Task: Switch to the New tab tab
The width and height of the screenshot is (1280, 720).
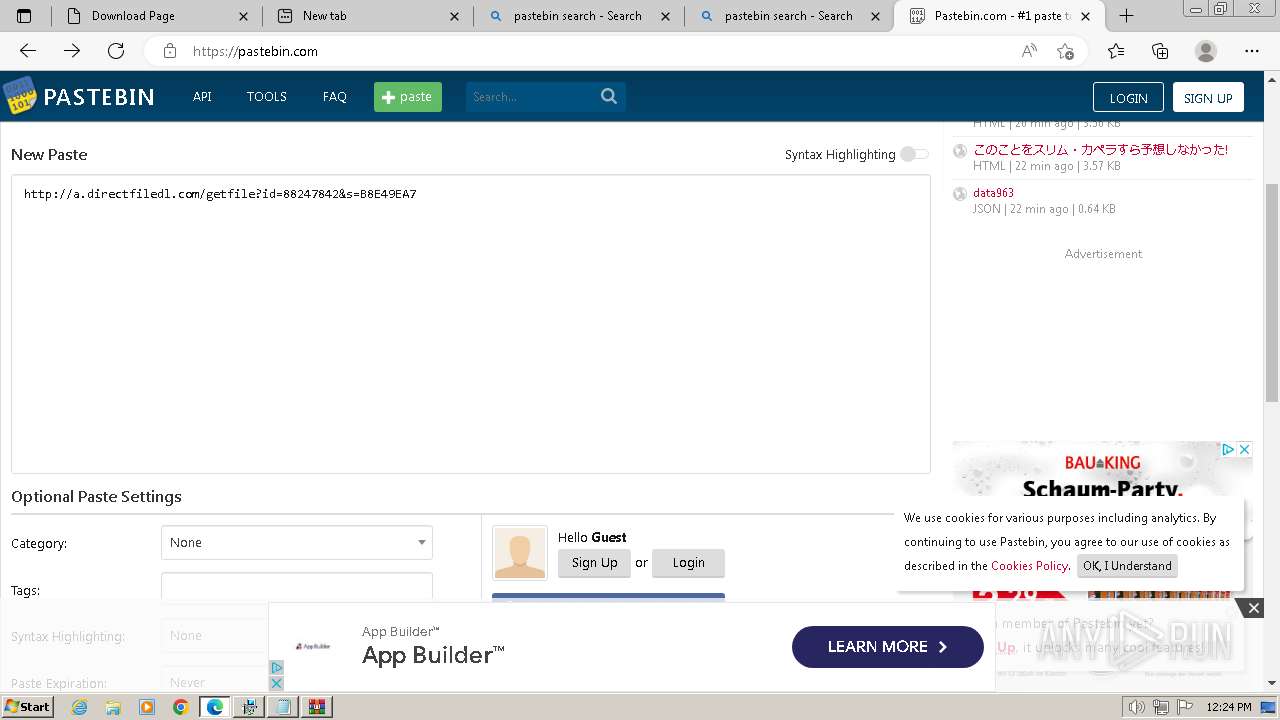Action: point(367,16)
